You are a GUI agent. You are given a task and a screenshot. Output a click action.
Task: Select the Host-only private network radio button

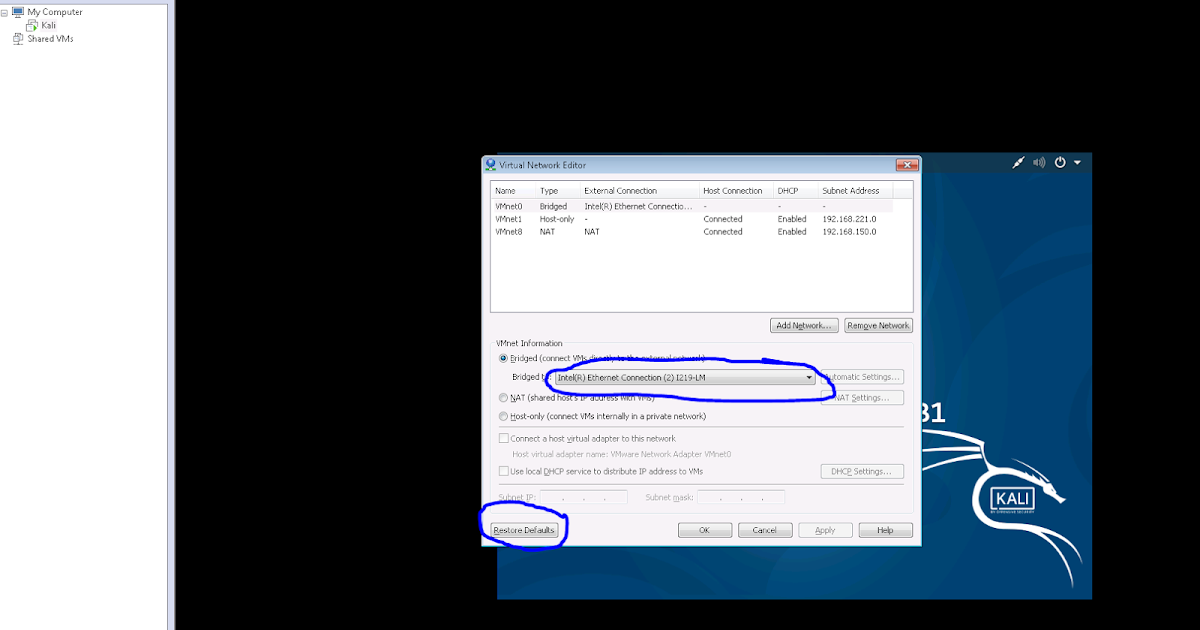[504, 415]
